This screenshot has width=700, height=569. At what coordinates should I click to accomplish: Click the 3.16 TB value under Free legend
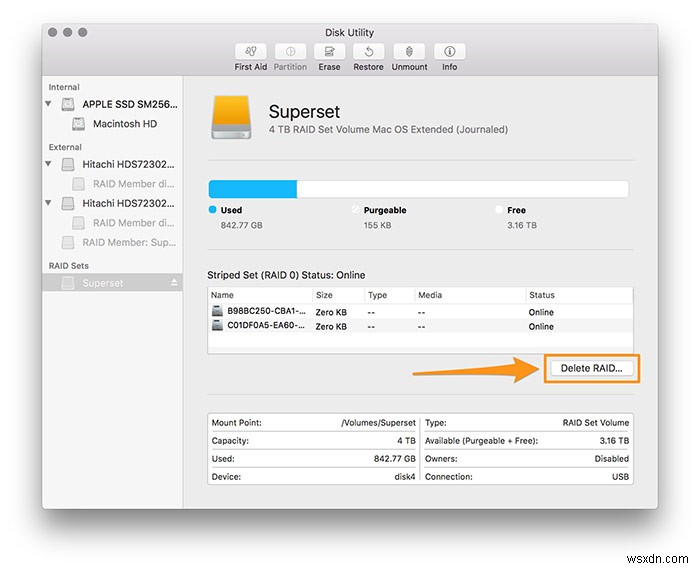[x=522, y=225]
